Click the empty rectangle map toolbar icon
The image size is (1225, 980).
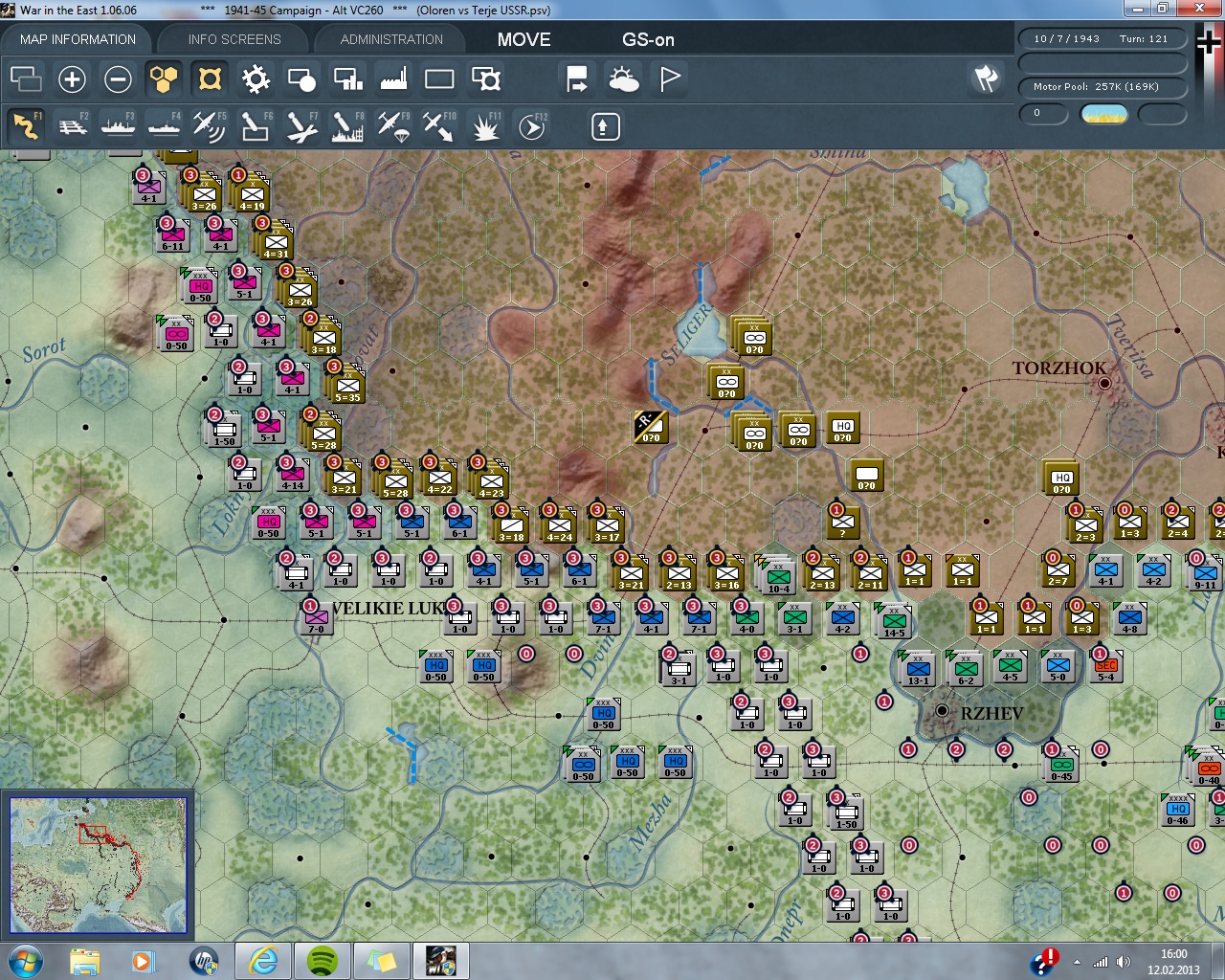[x=439, y=79]
